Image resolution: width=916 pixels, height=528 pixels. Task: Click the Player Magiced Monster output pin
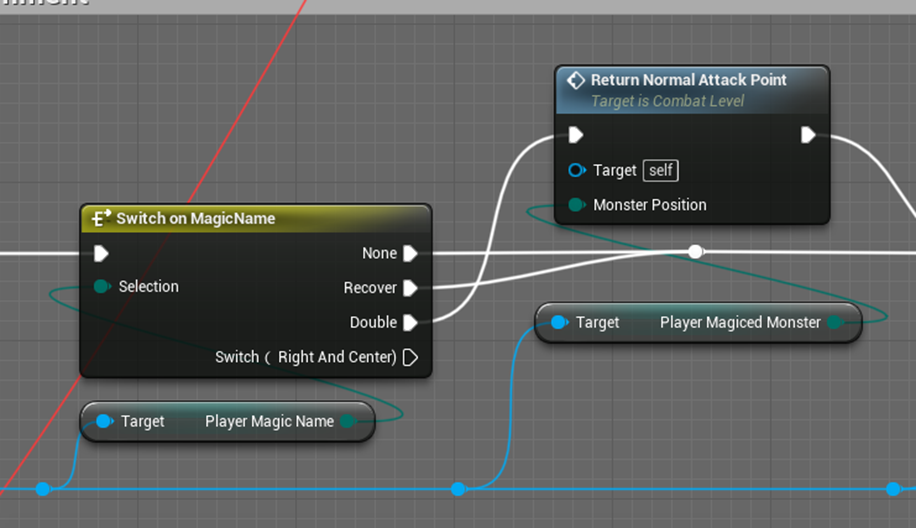(x=835, y=322)
